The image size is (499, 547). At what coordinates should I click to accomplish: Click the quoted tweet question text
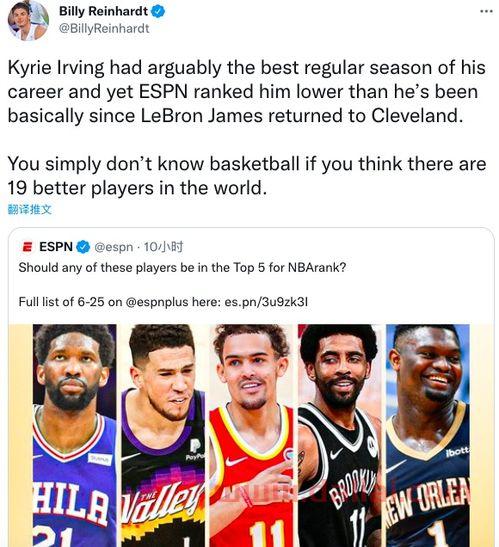point(182,268)
